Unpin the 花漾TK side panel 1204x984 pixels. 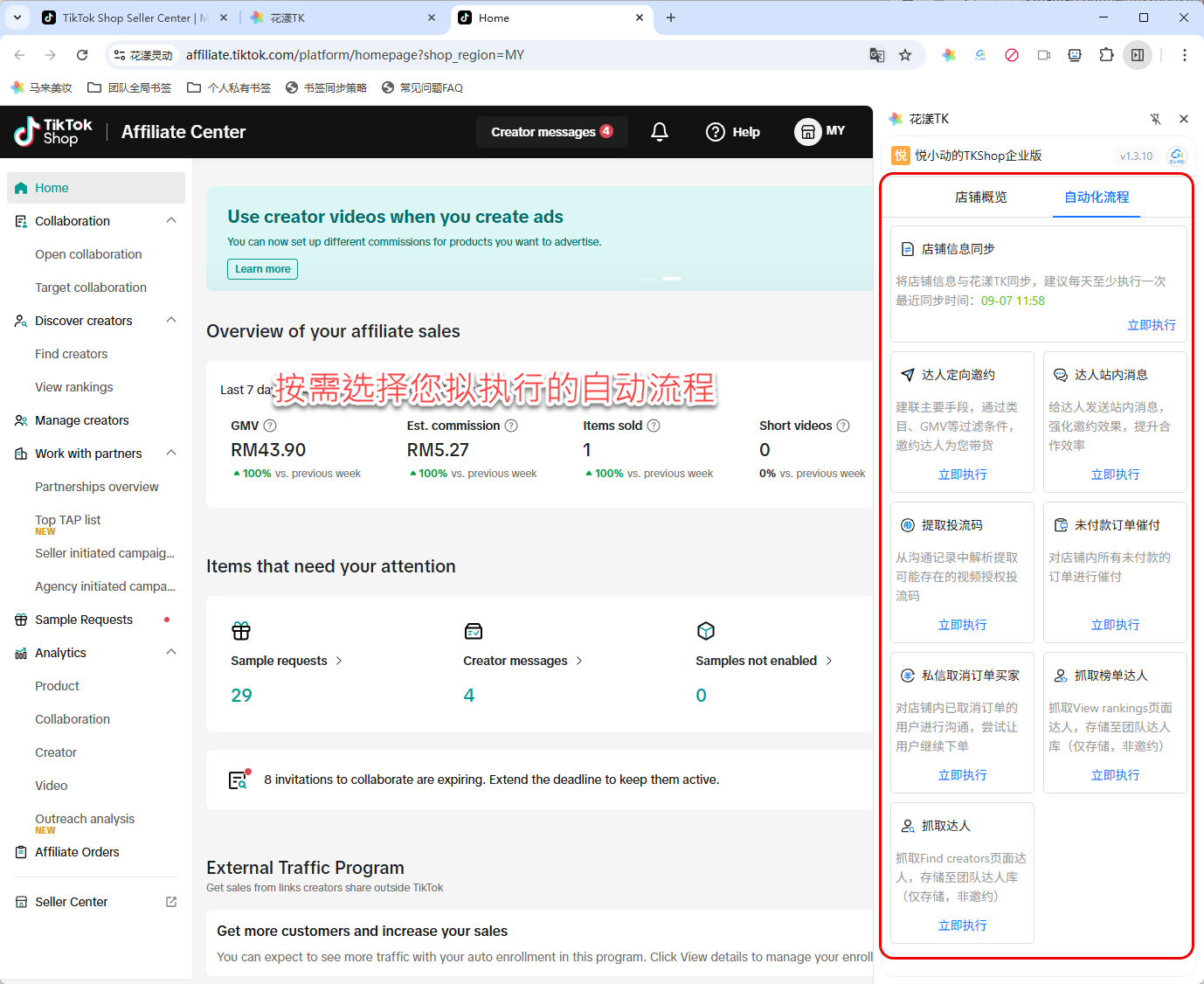click(x=1155, y=119)
